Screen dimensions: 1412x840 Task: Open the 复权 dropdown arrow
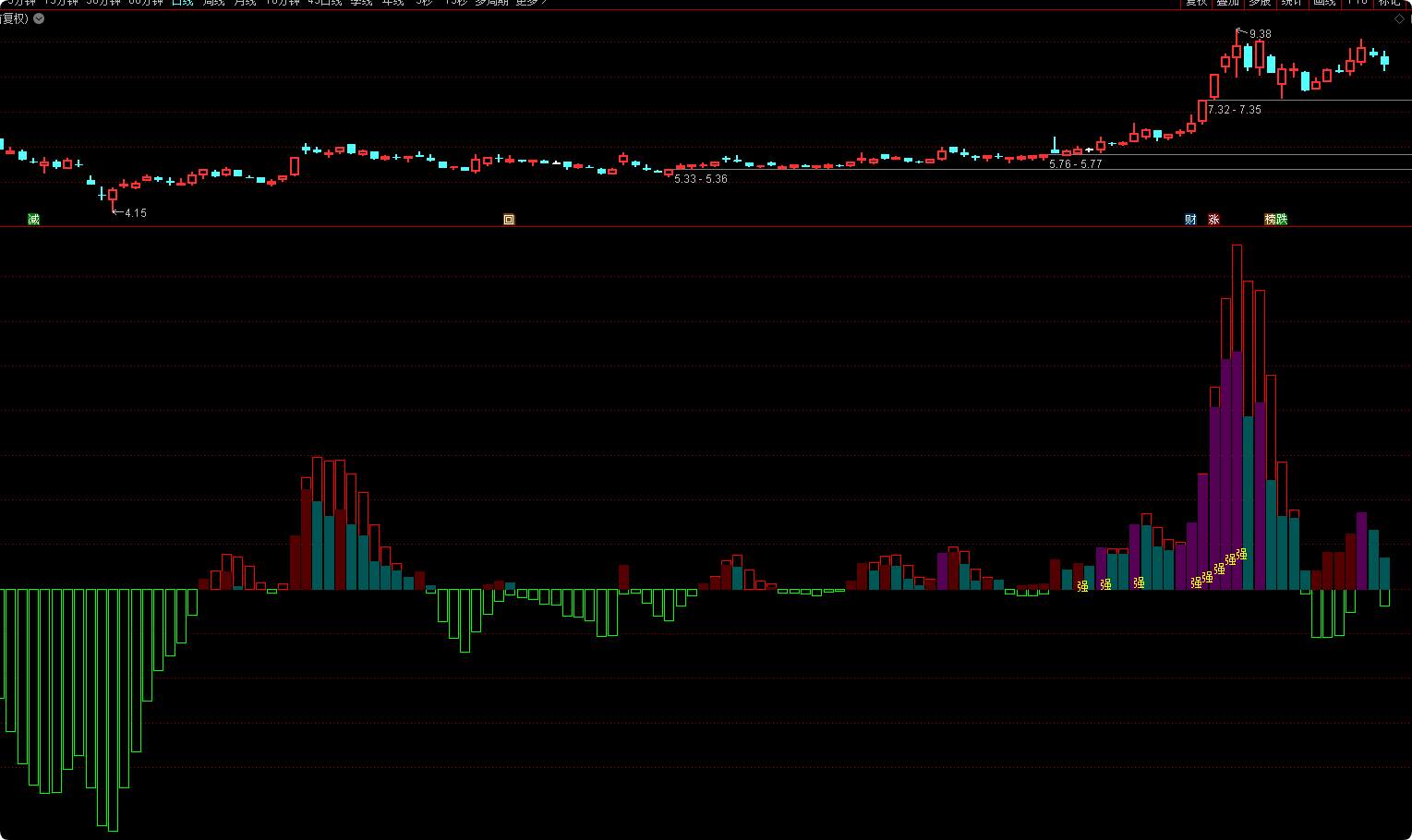[39, 18]
